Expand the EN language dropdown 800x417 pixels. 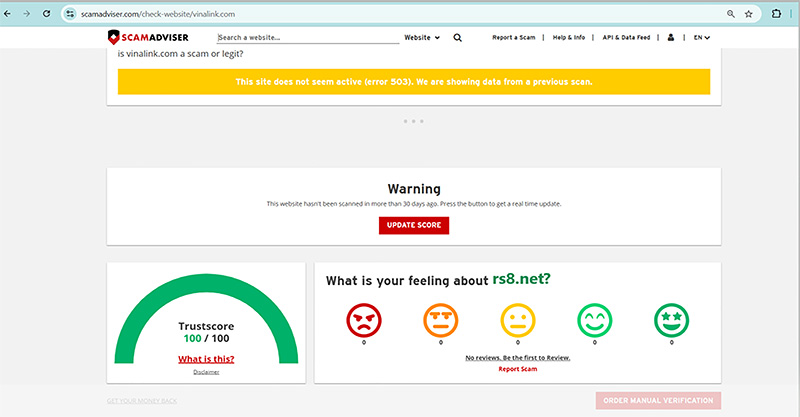(x=702, y=37)
